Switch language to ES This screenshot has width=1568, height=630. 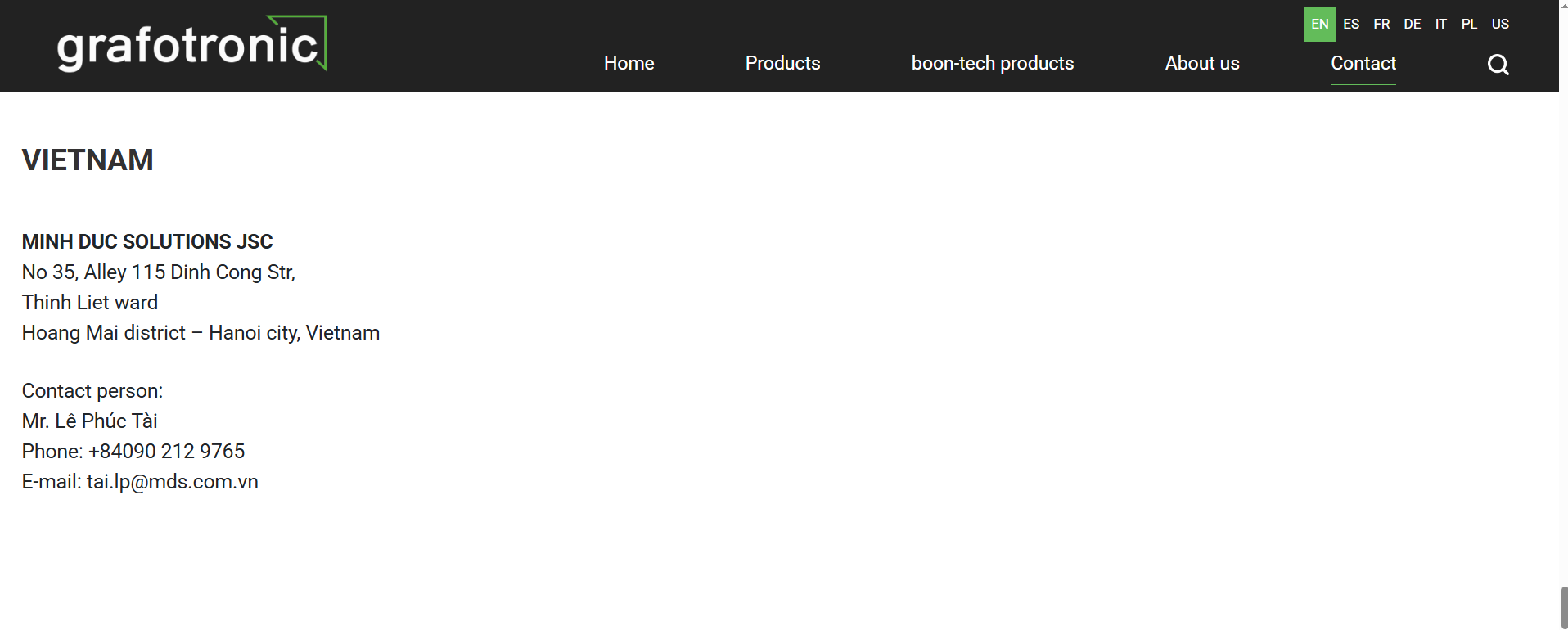click(x=1351, y=24)
